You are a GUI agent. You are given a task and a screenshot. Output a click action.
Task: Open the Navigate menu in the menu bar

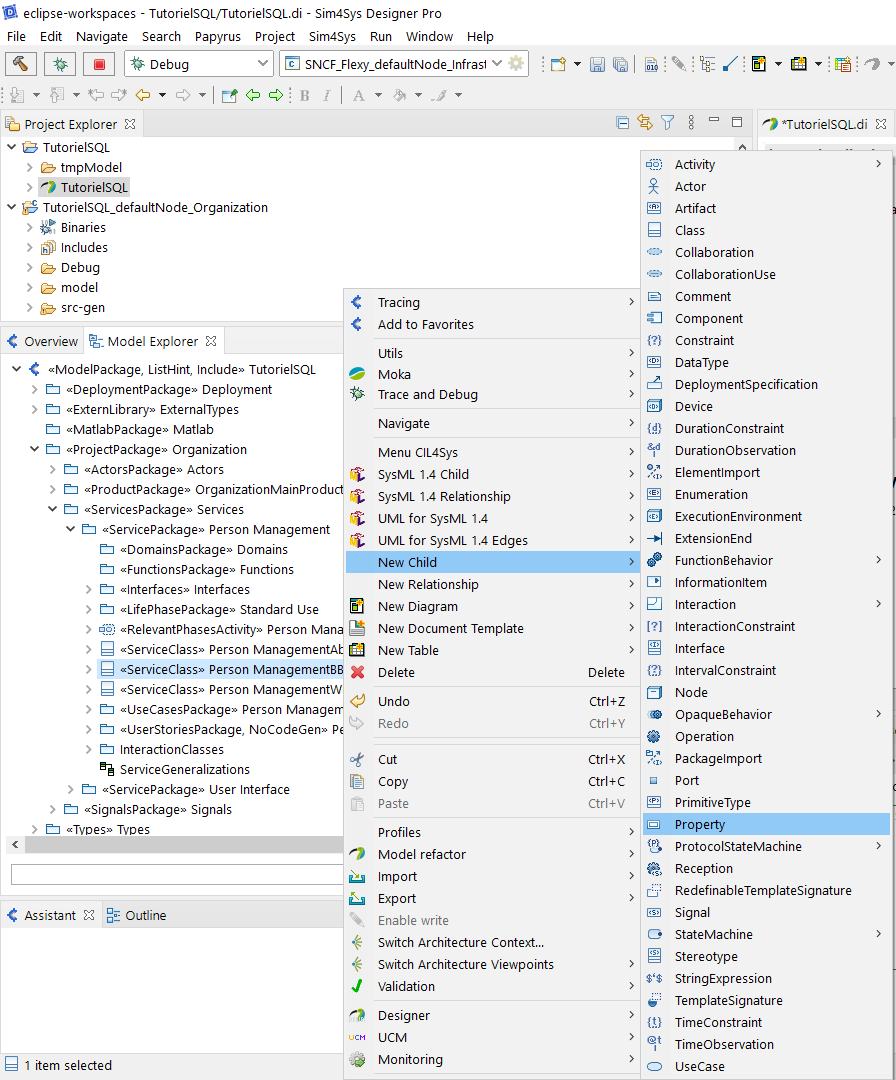(102, 37)
